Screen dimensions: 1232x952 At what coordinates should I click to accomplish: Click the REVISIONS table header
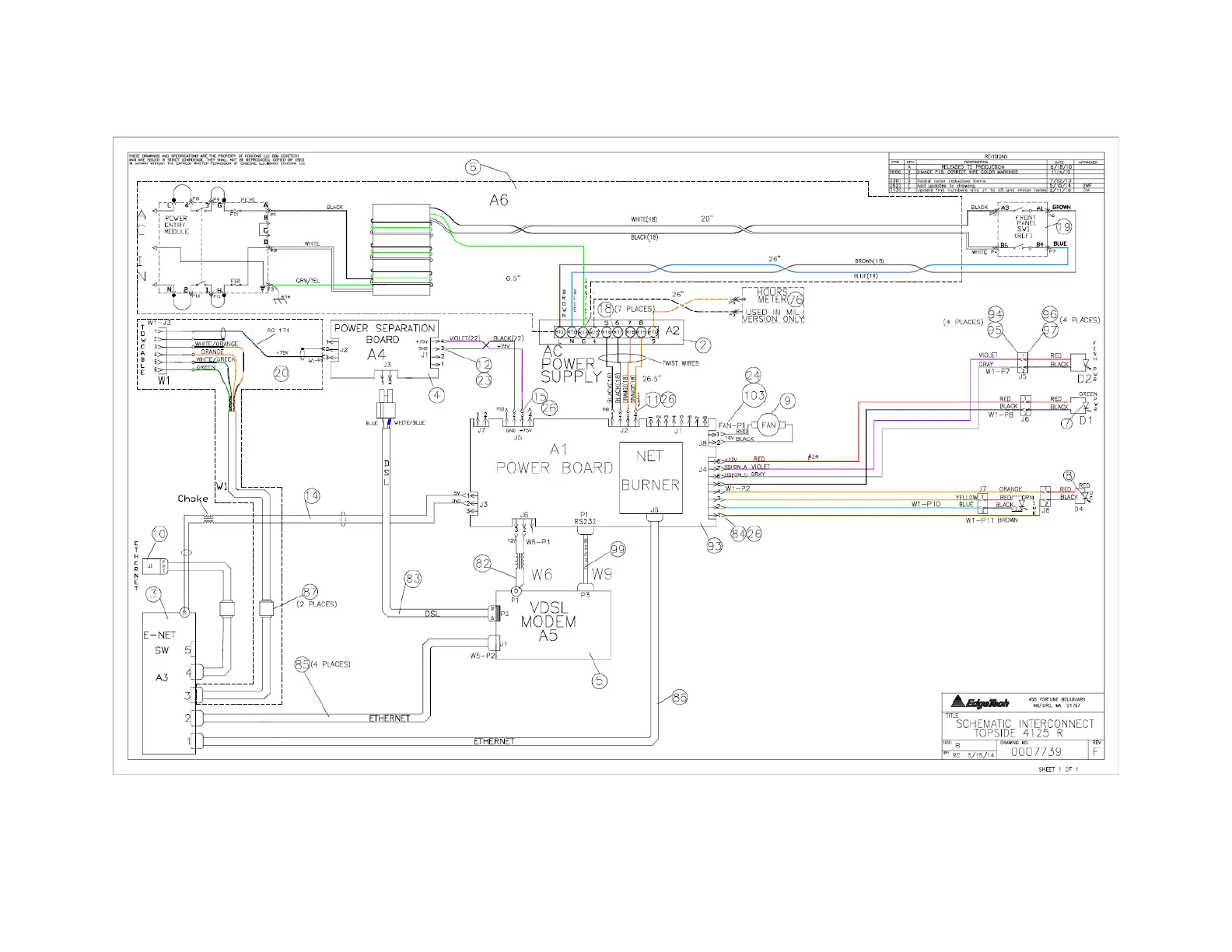point(996,156)
